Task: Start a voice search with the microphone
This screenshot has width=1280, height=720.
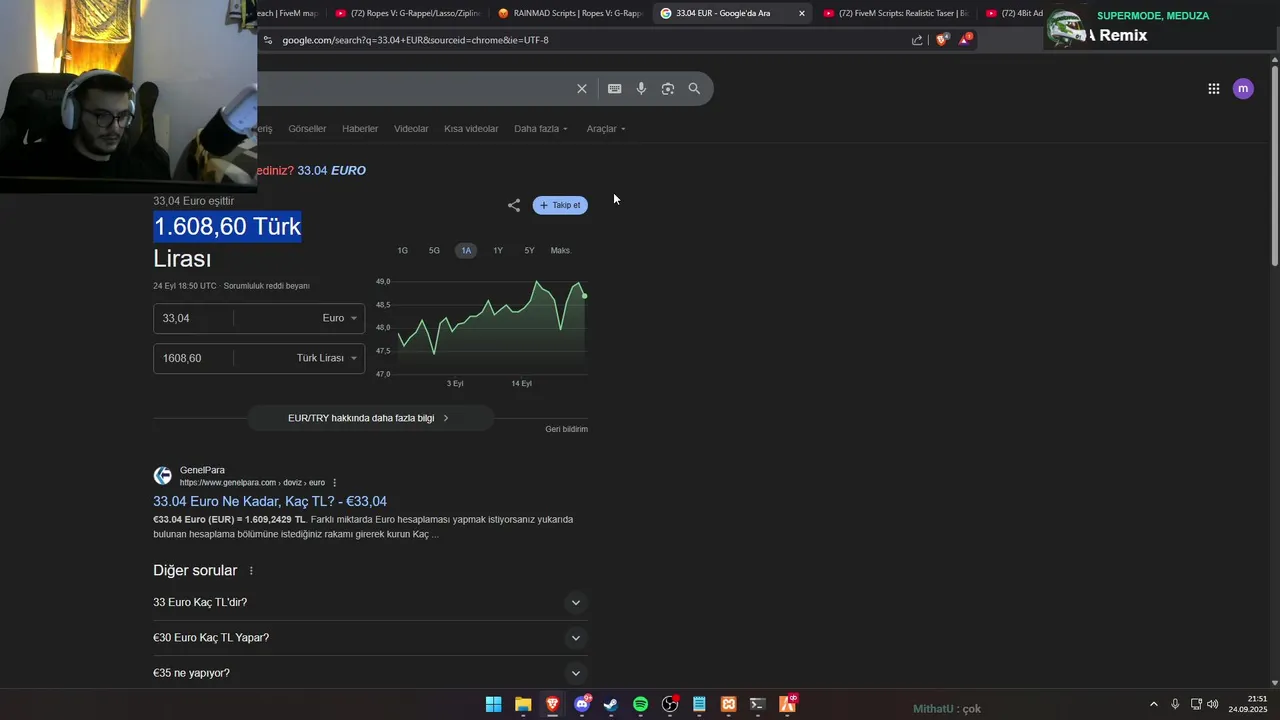Action: coord(641,89)
